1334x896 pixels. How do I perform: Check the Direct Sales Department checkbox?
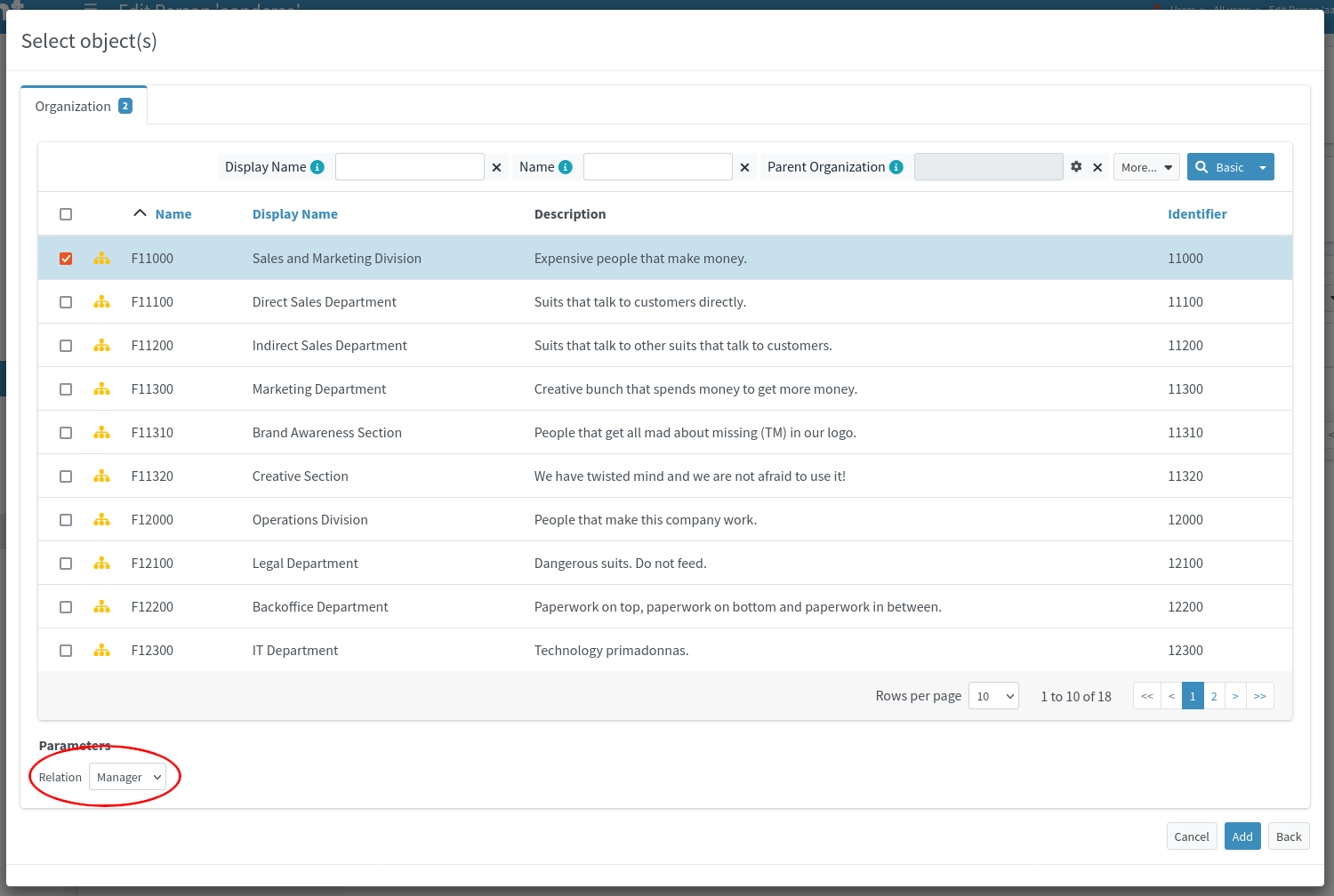click(x=66, y=301)
